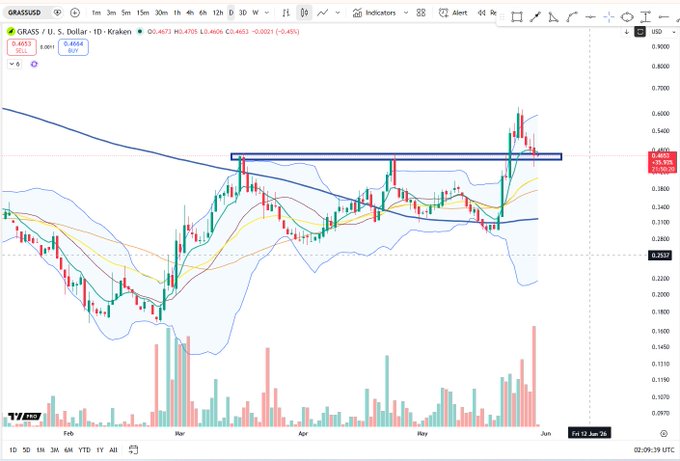Select the Triangle drawing tool
Viewport: 680px width, 461px height.
tap(553, 17)
